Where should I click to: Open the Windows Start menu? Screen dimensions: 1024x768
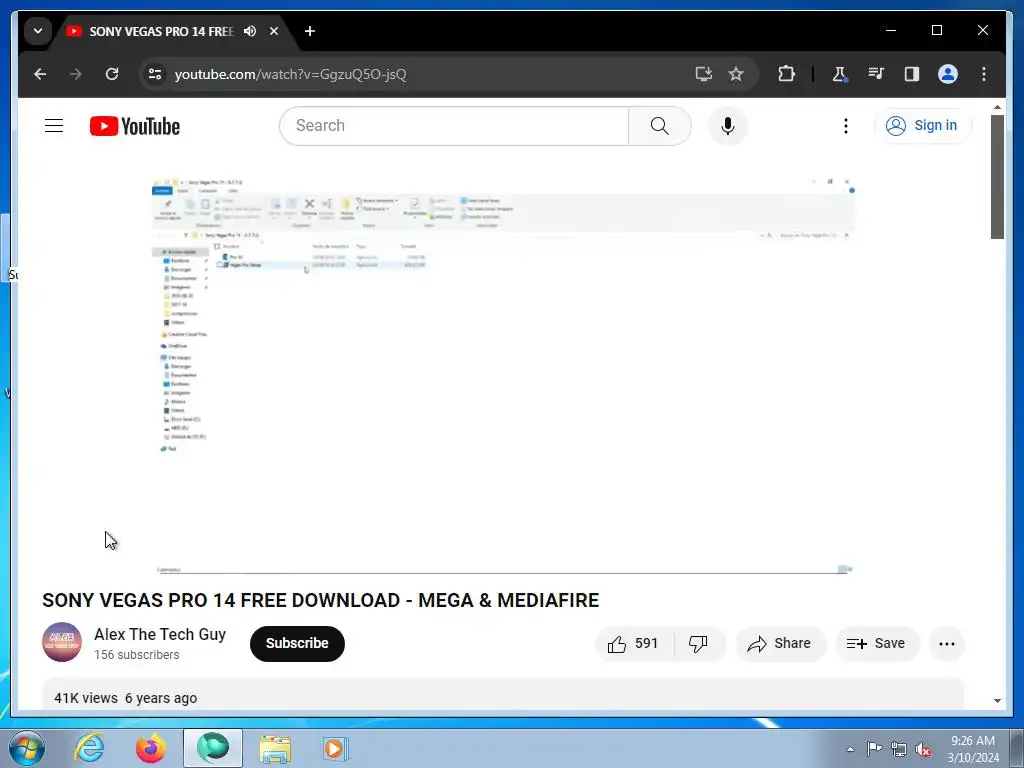click(x=27, y=748)
